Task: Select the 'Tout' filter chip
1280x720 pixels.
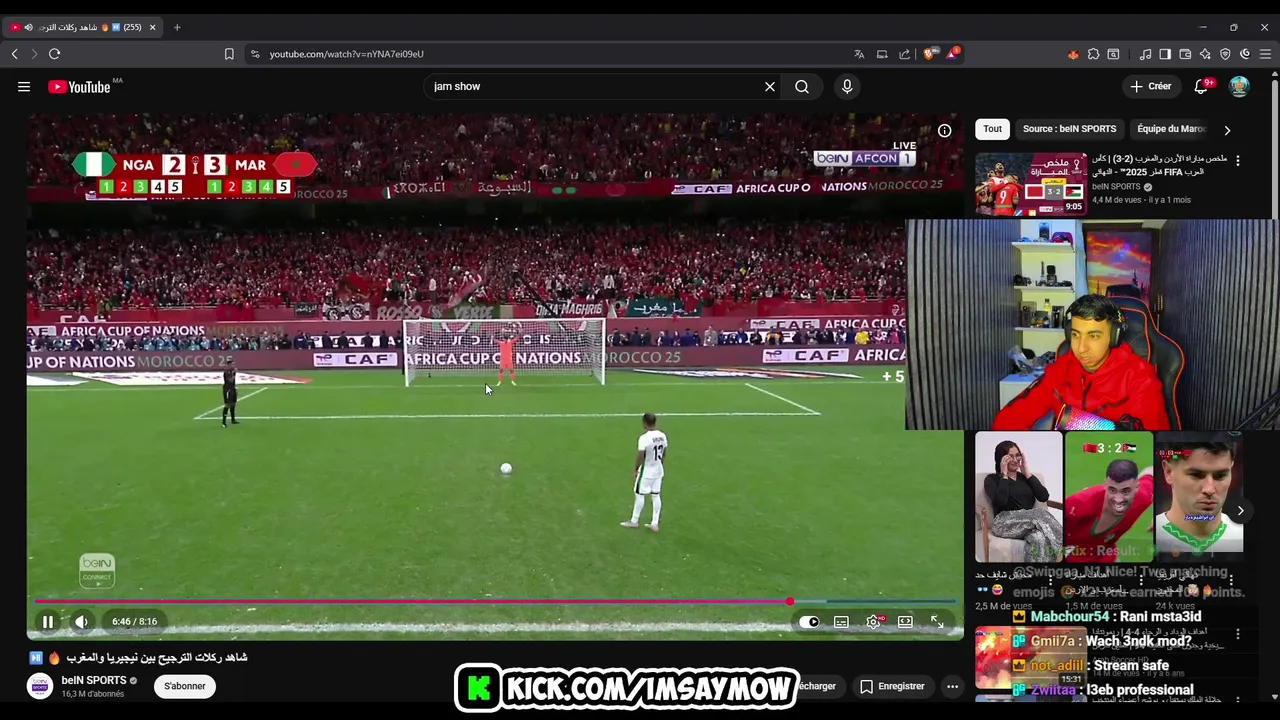Action: coord(992,129)
